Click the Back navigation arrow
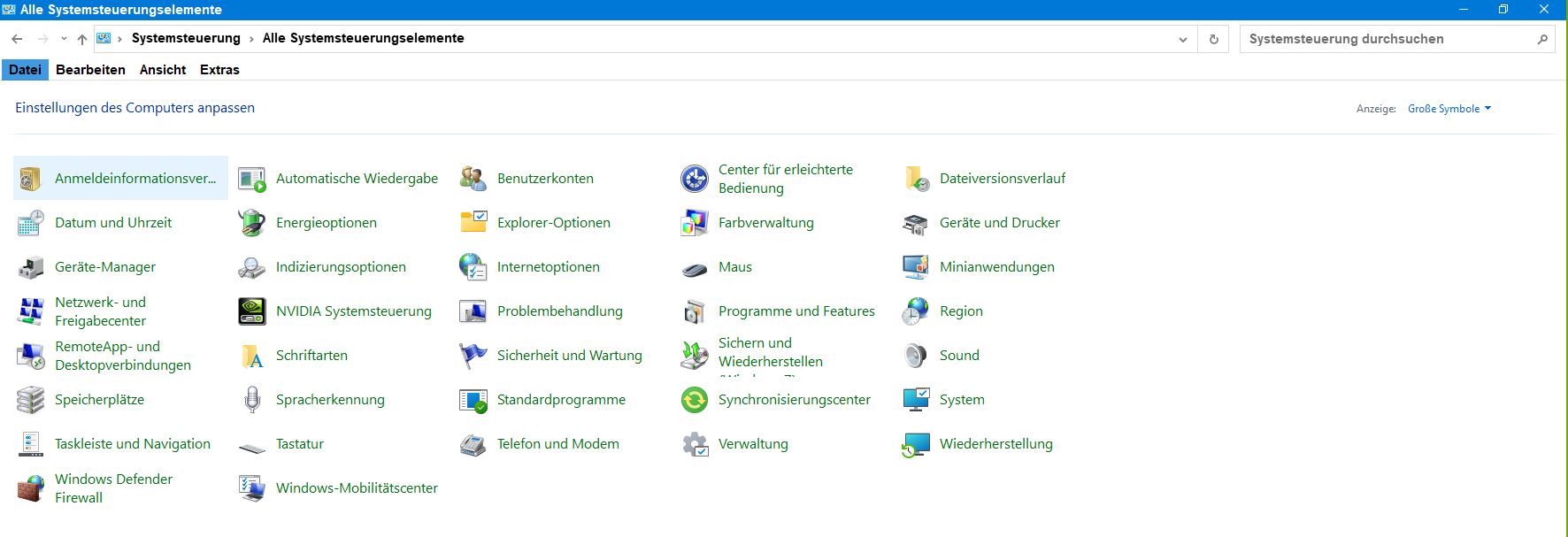1568x537 pixels. coord(17,39)
